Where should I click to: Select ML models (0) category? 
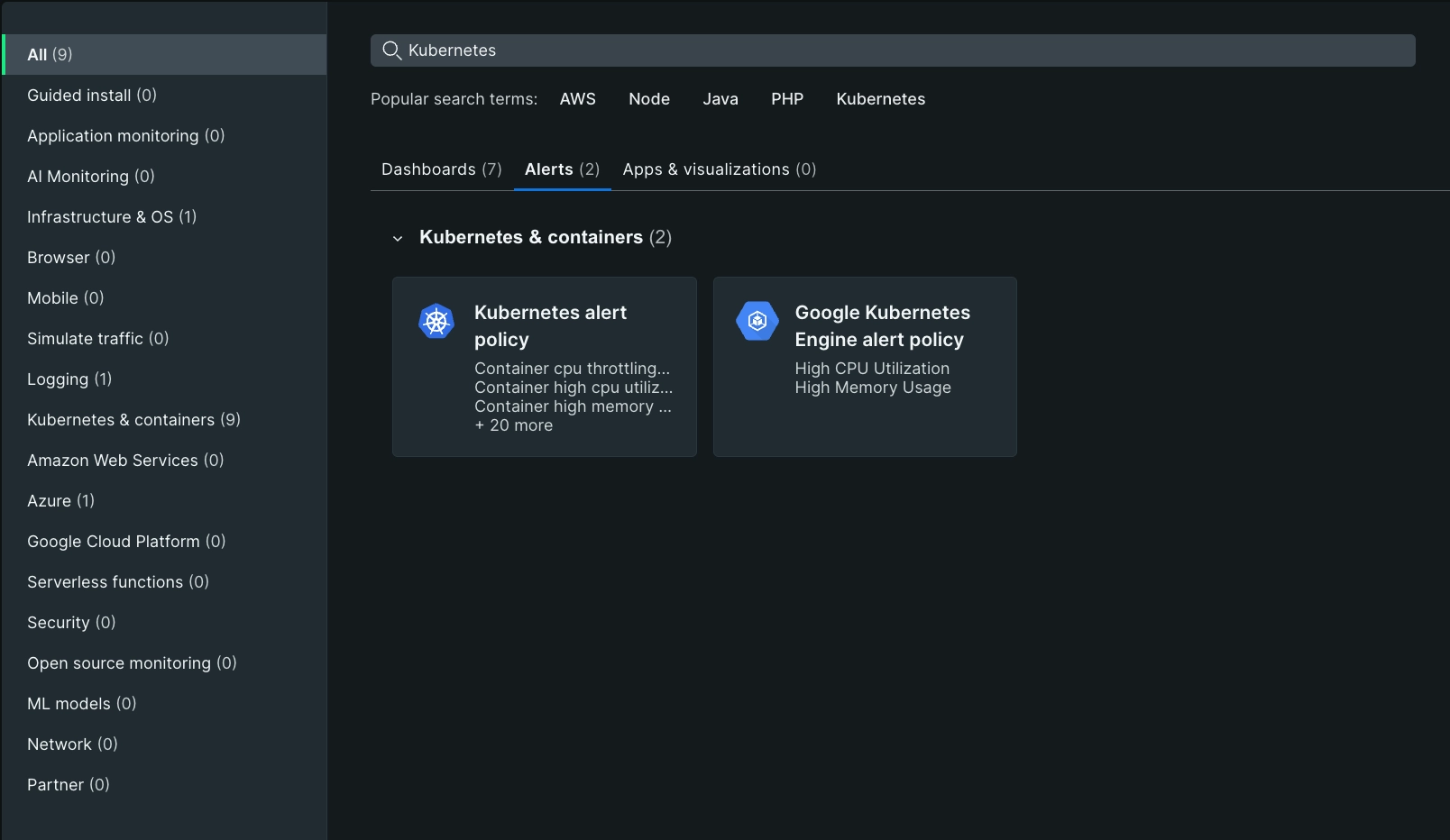(164, 703)
